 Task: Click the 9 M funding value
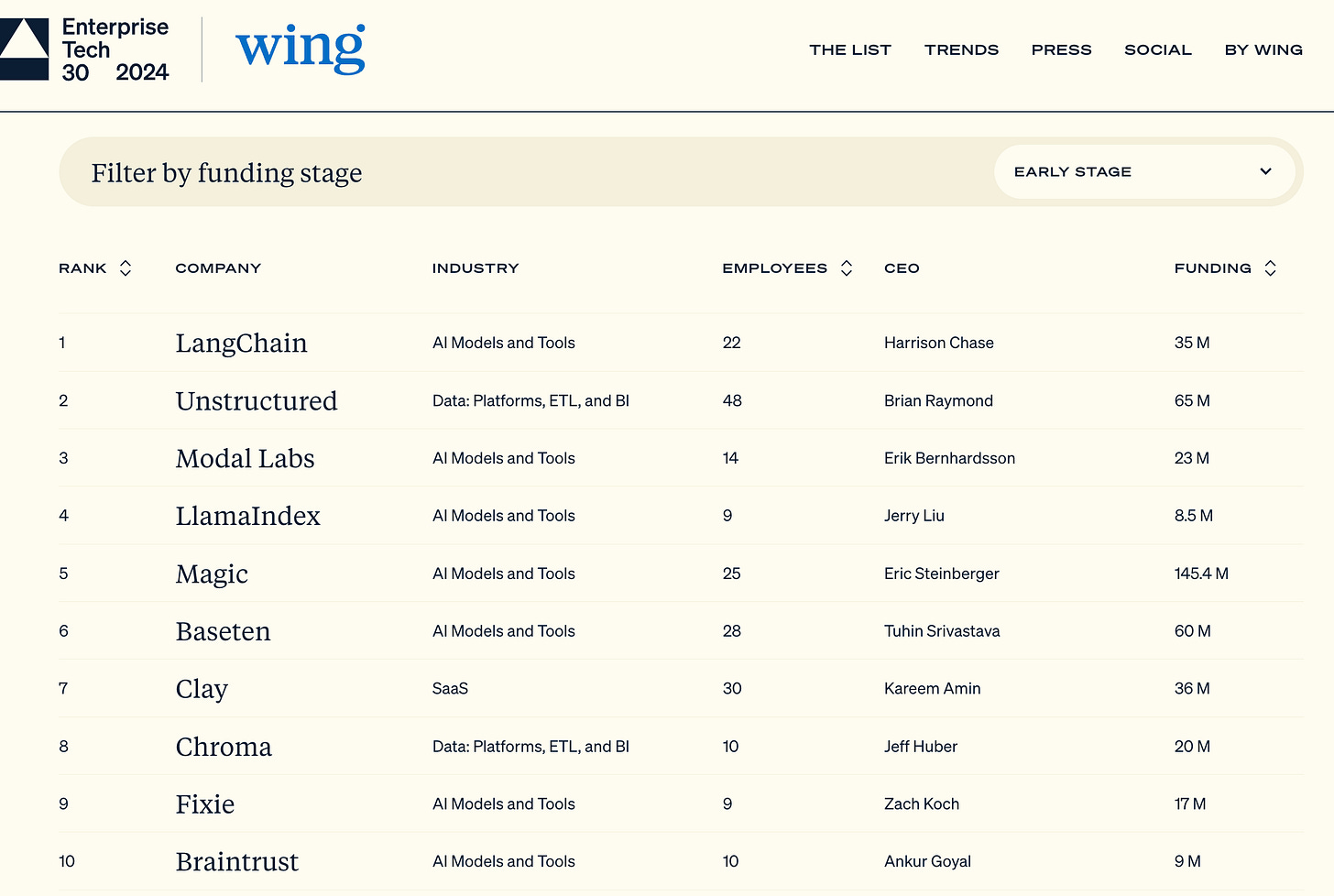tap(1187, 862)
